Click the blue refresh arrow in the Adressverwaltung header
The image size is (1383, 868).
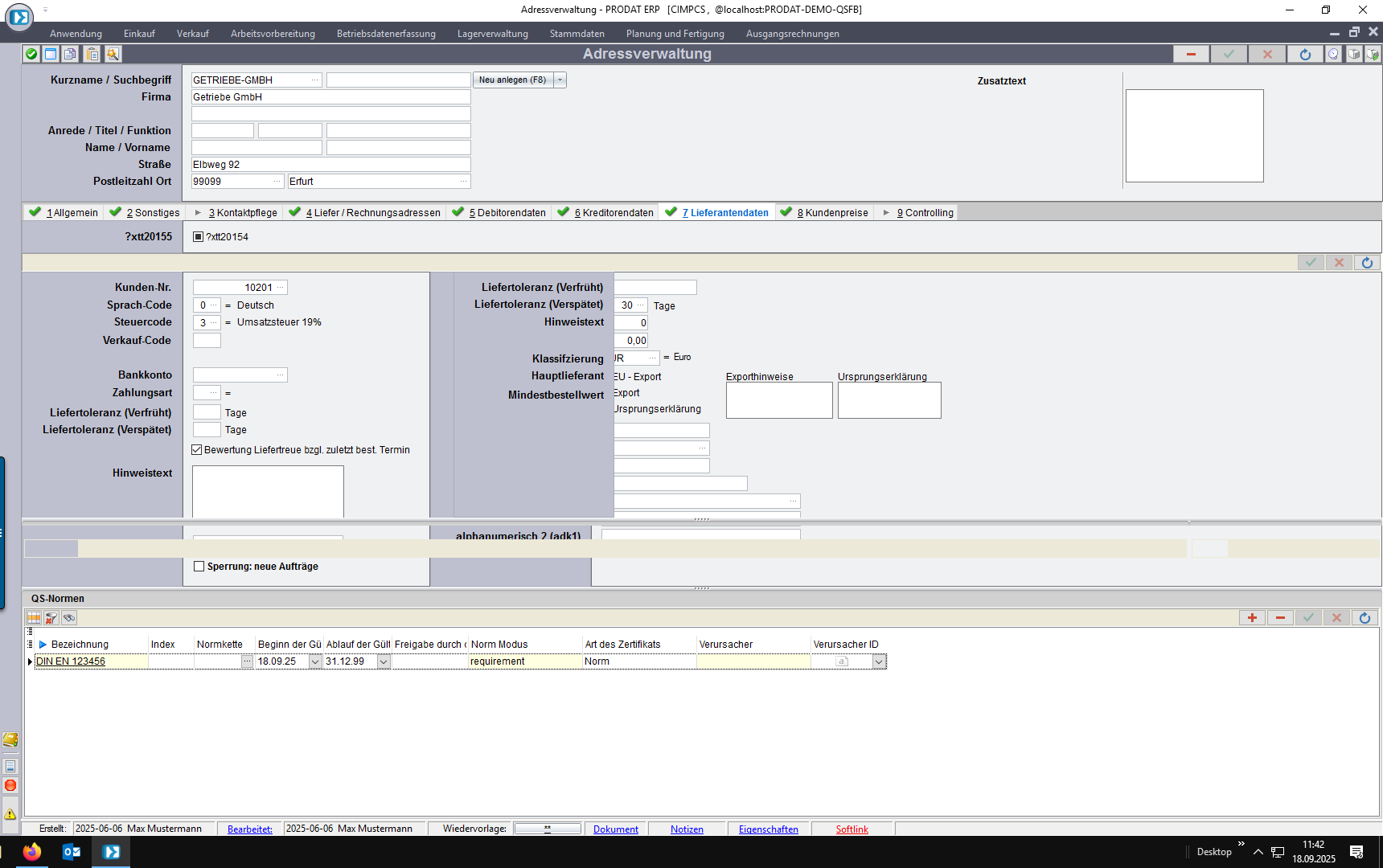[1305, 54]
